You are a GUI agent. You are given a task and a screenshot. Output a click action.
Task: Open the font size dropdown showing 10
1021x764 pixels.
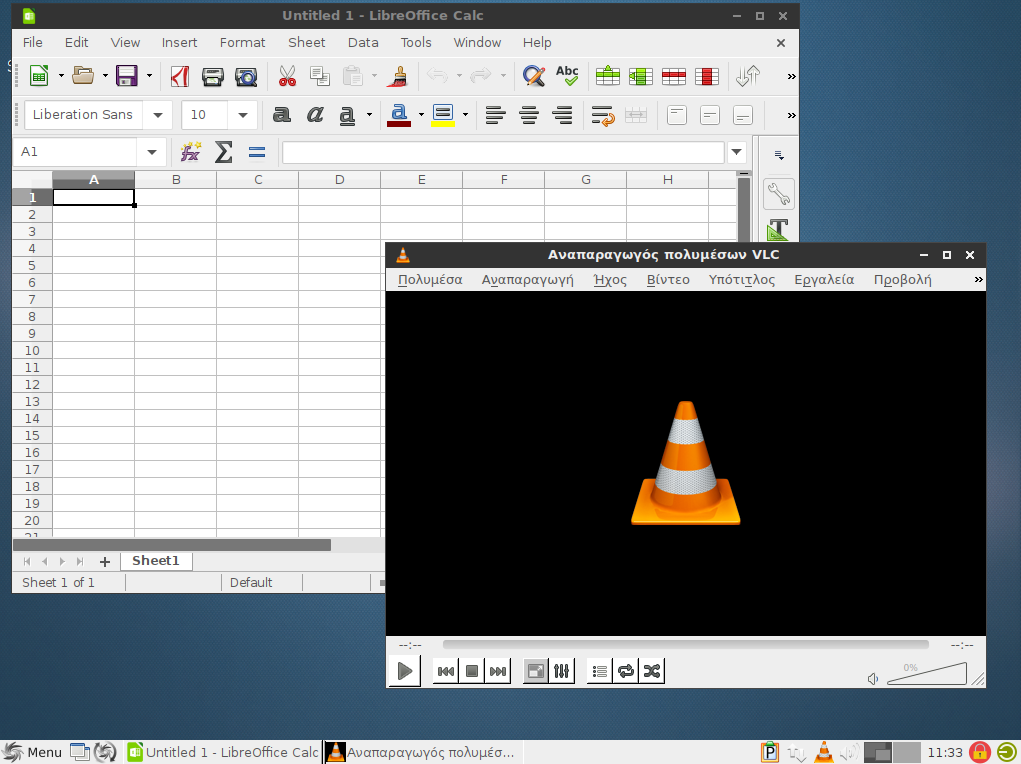click(243, 115)
